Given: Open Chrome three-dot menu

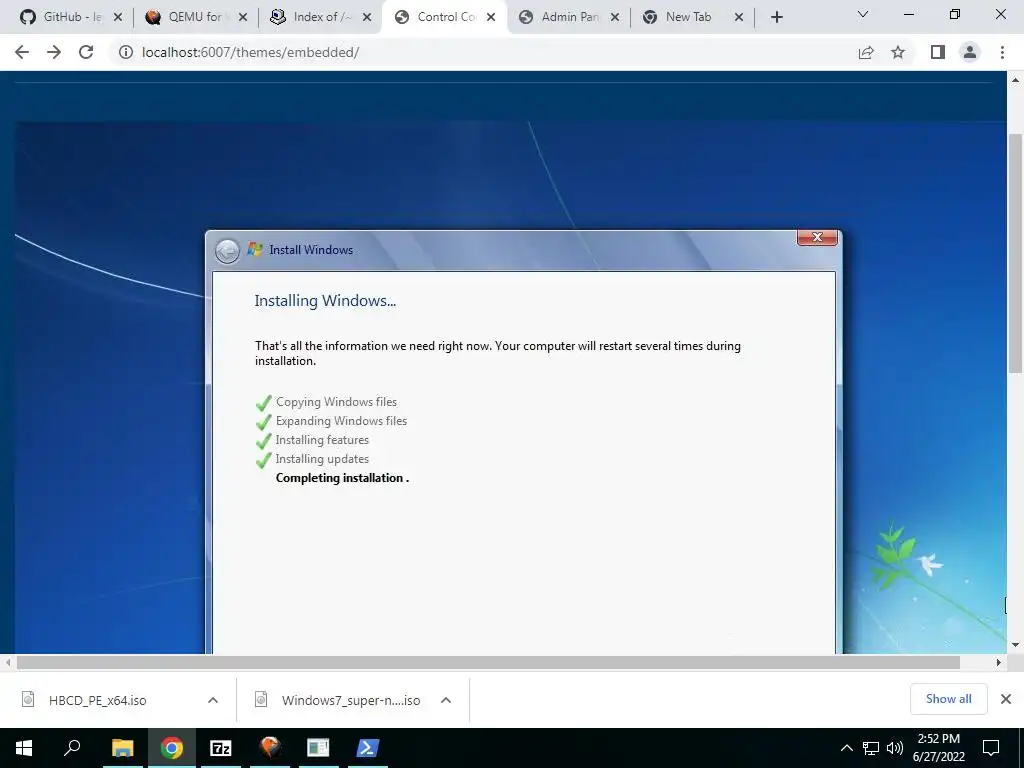Looking at the screenshot, I should coord(1002,52).
